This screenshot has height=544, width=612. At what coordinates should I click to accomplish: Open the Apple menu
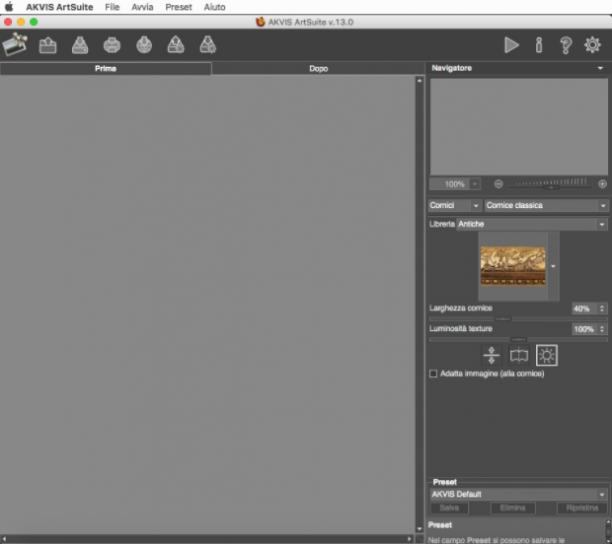[9, 7]
